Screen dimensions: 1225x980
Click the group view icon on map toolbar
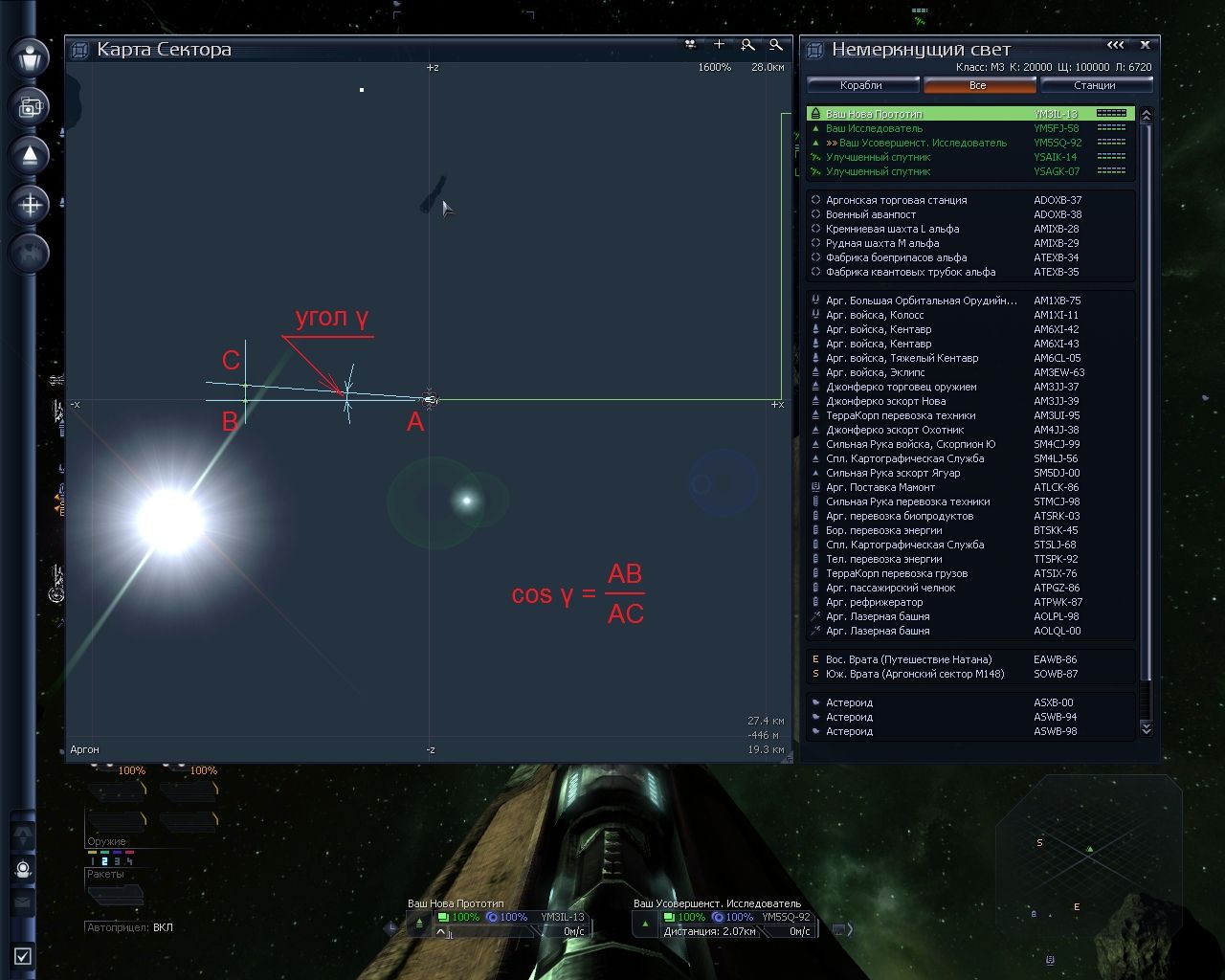tap(691, 44)
